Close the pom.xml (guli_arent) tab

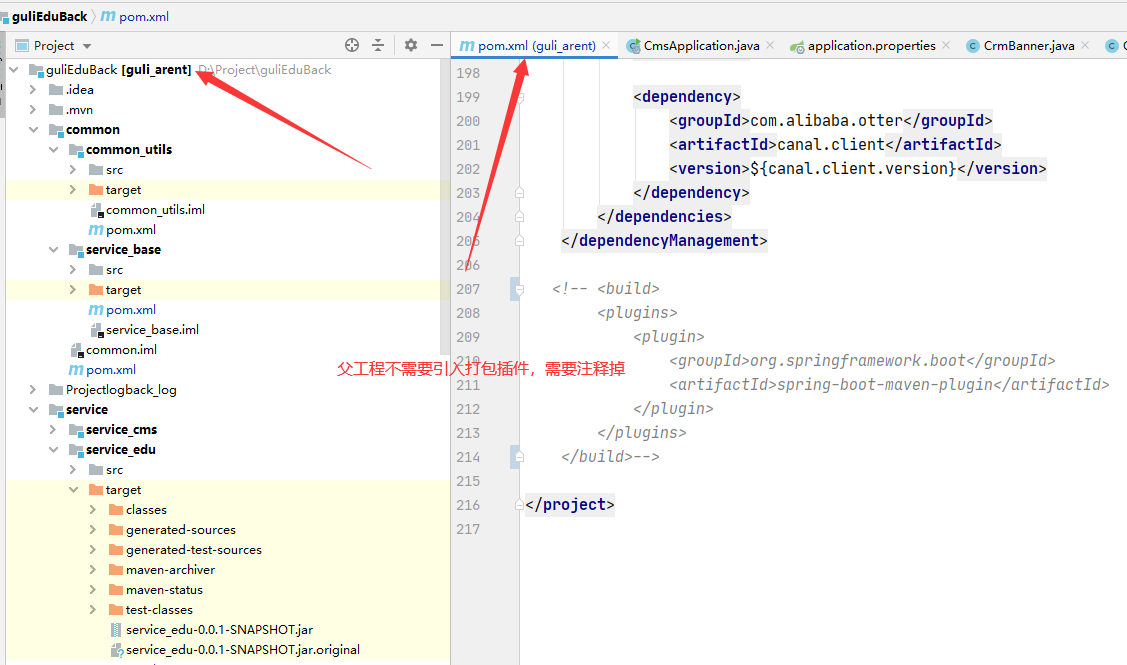(606, 45)
